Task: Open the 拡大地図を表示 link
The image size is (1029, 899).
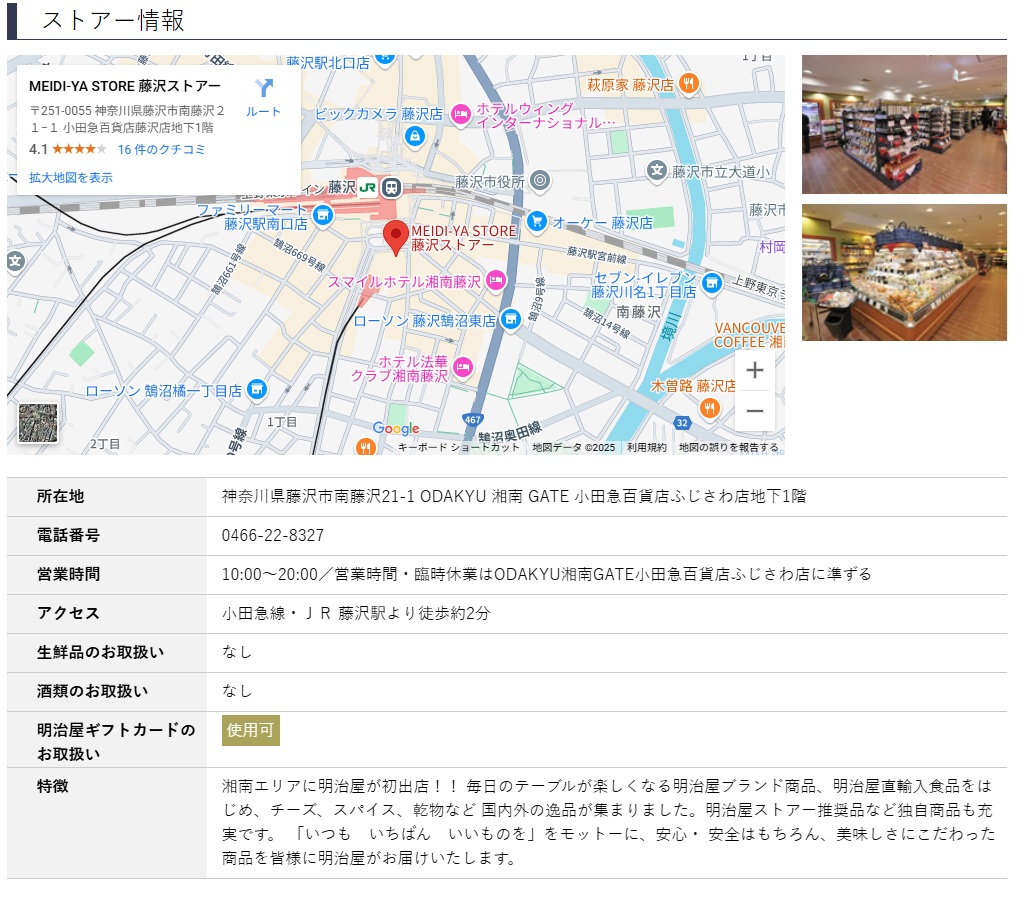Action: [71, 178]
